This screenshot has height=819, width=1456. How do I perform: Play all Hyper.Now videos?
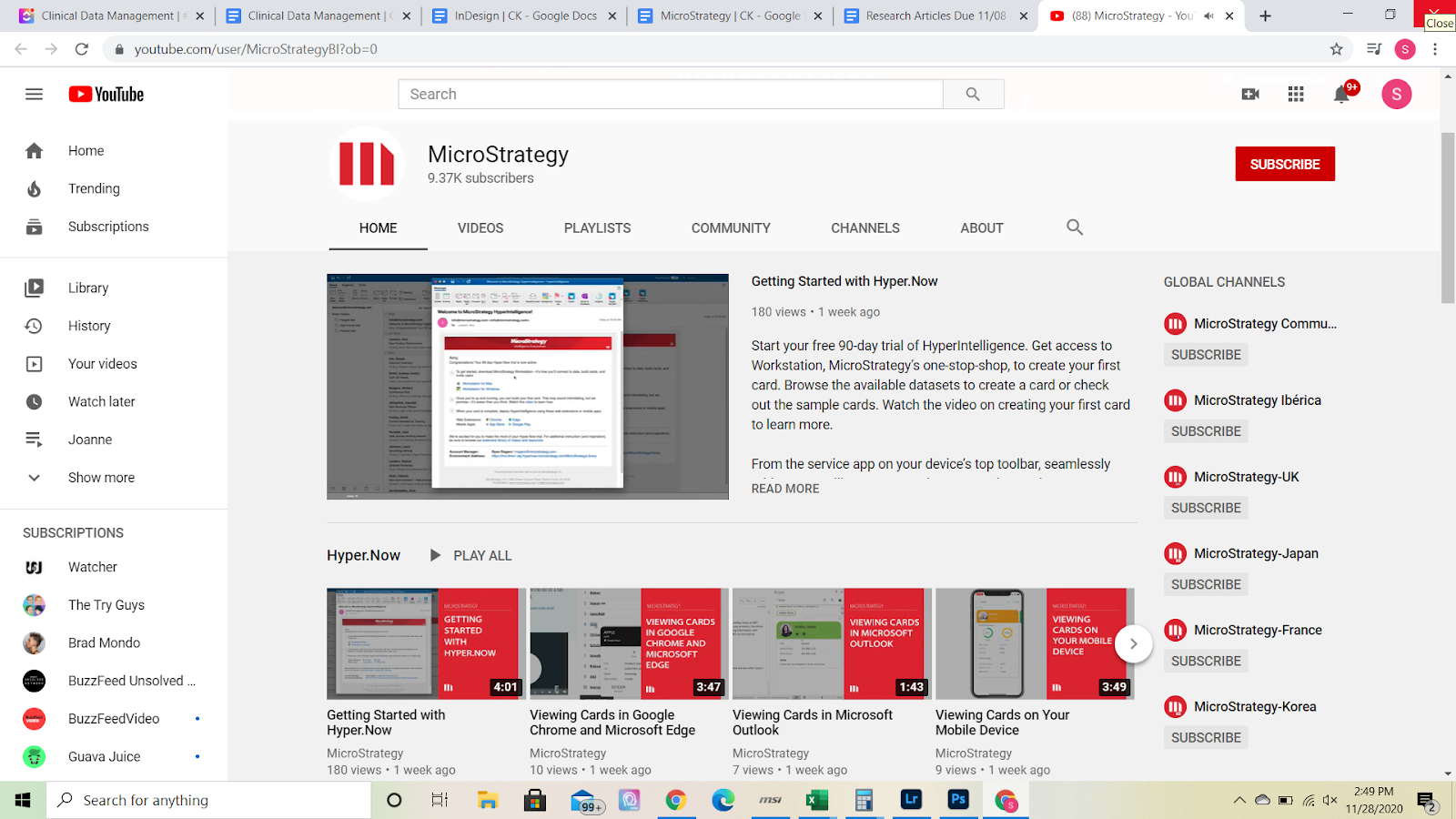point(470,556)
